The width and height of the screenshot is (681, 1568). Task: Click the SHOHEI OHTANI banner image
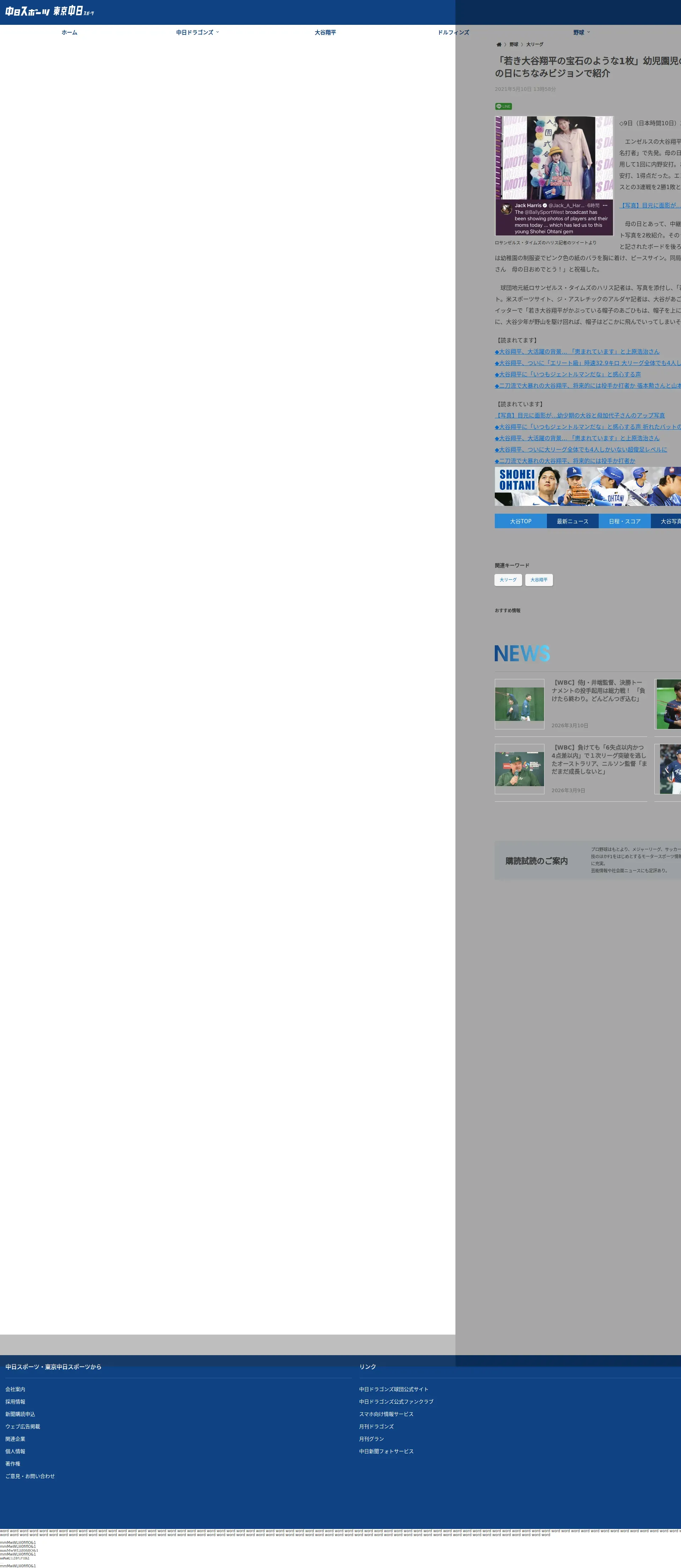tap(587, 486)
